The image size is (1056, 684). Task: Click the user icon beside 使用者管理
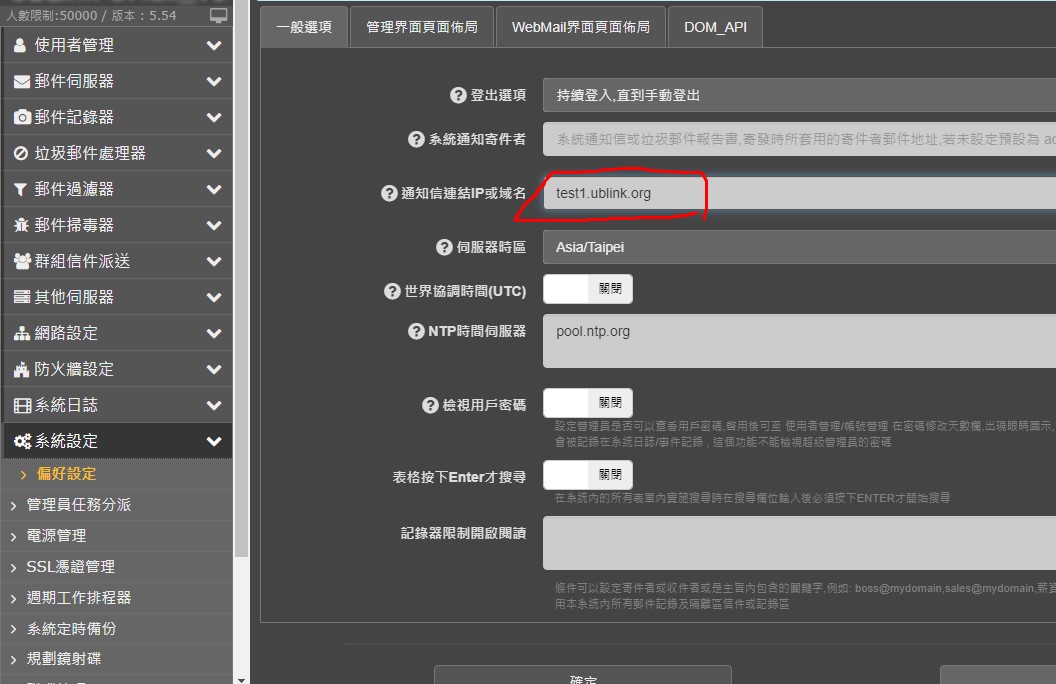pyautogui.click(x=21, y=45)
